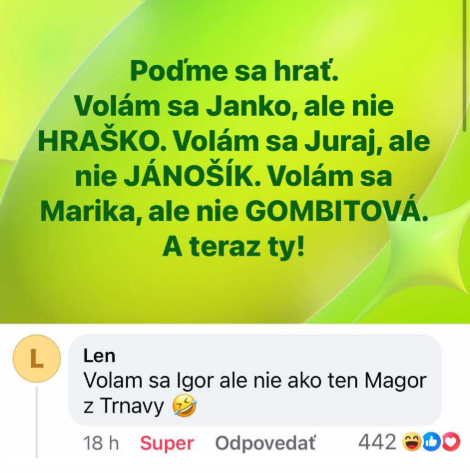Image resolution: width=470 pixels, height=473 pixels.
Task: Click the haha laughing reaction icon
Action: tap(411, 442)
